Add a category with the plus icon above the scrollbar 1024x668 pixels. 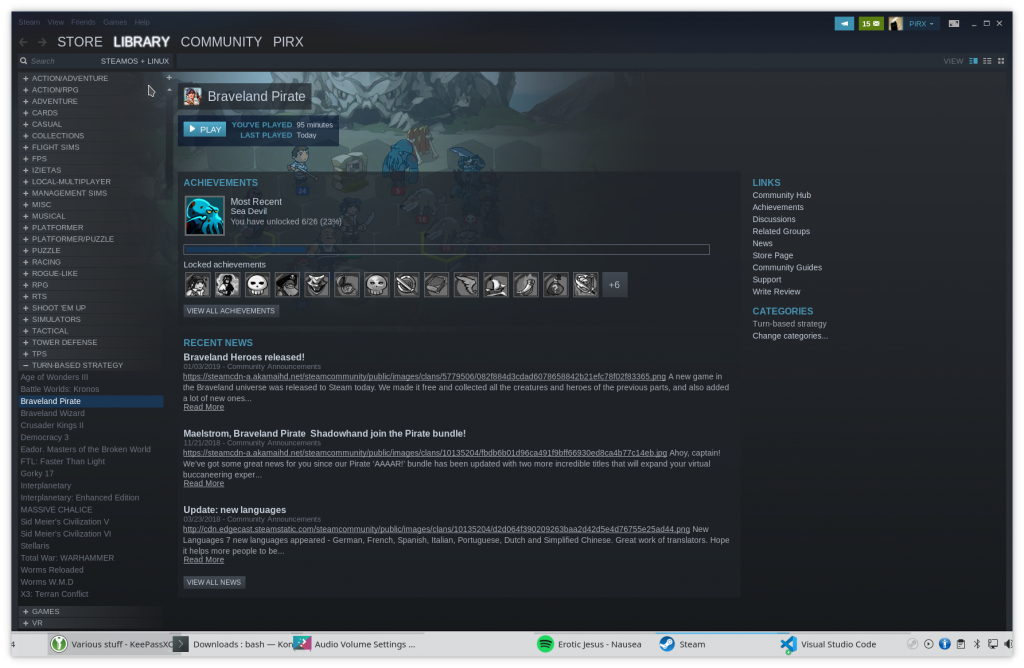pos(169,78)
